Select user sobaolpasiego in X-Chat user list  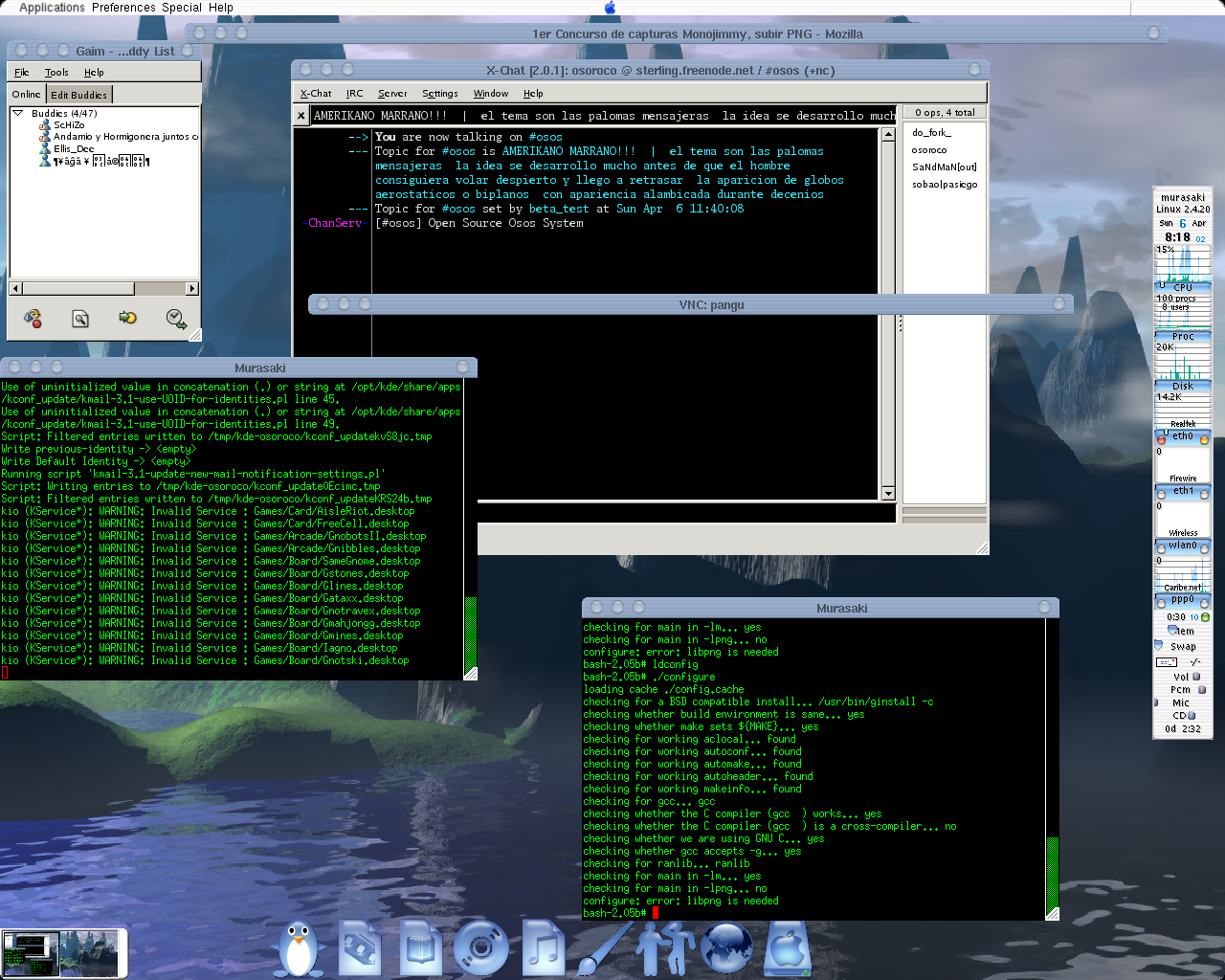(944, 185)
